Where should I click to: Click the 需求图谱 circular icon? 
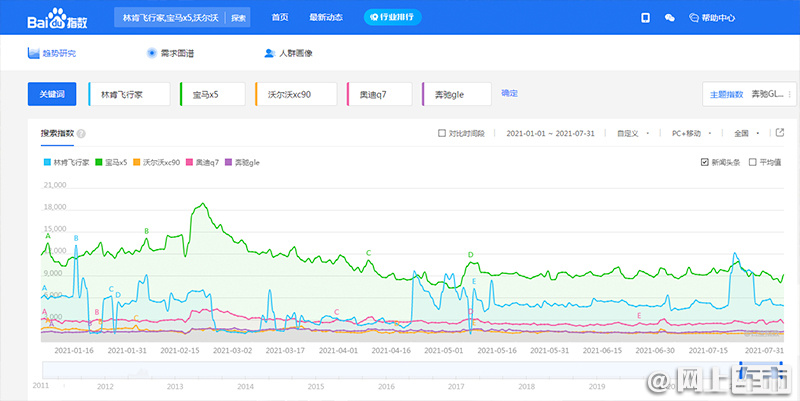[152, 53]
